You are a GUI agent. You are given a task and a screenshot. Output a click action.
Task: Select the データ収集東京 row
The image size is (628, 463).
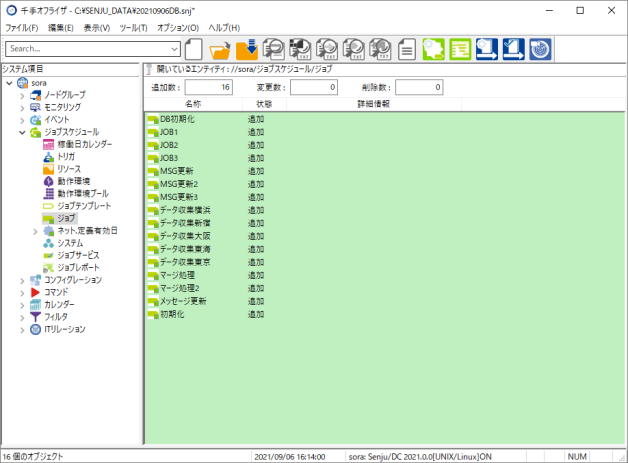pos(384,262)
